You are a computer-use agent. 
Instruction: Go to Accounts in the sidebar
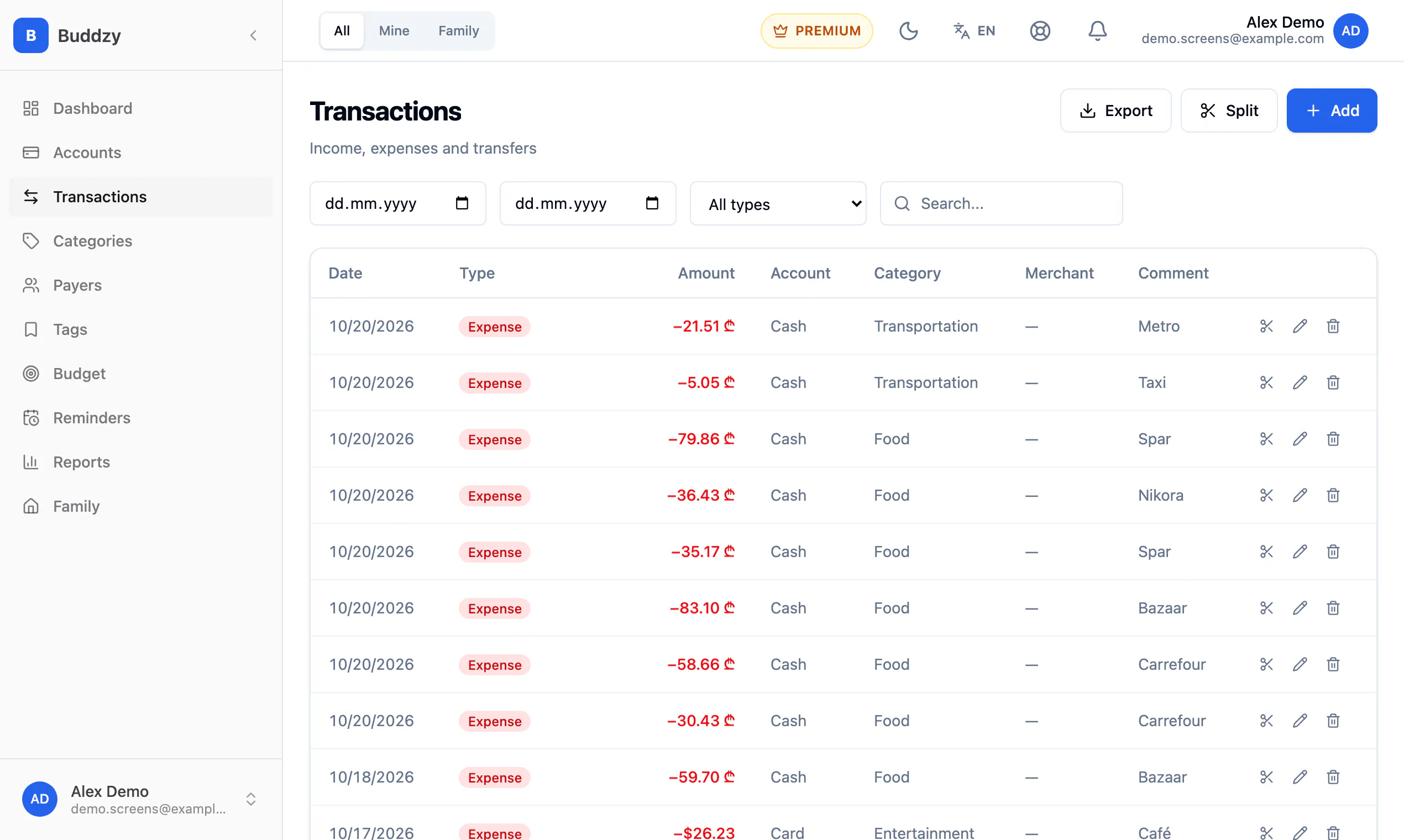pyautogui.click(x=141, y=153)
